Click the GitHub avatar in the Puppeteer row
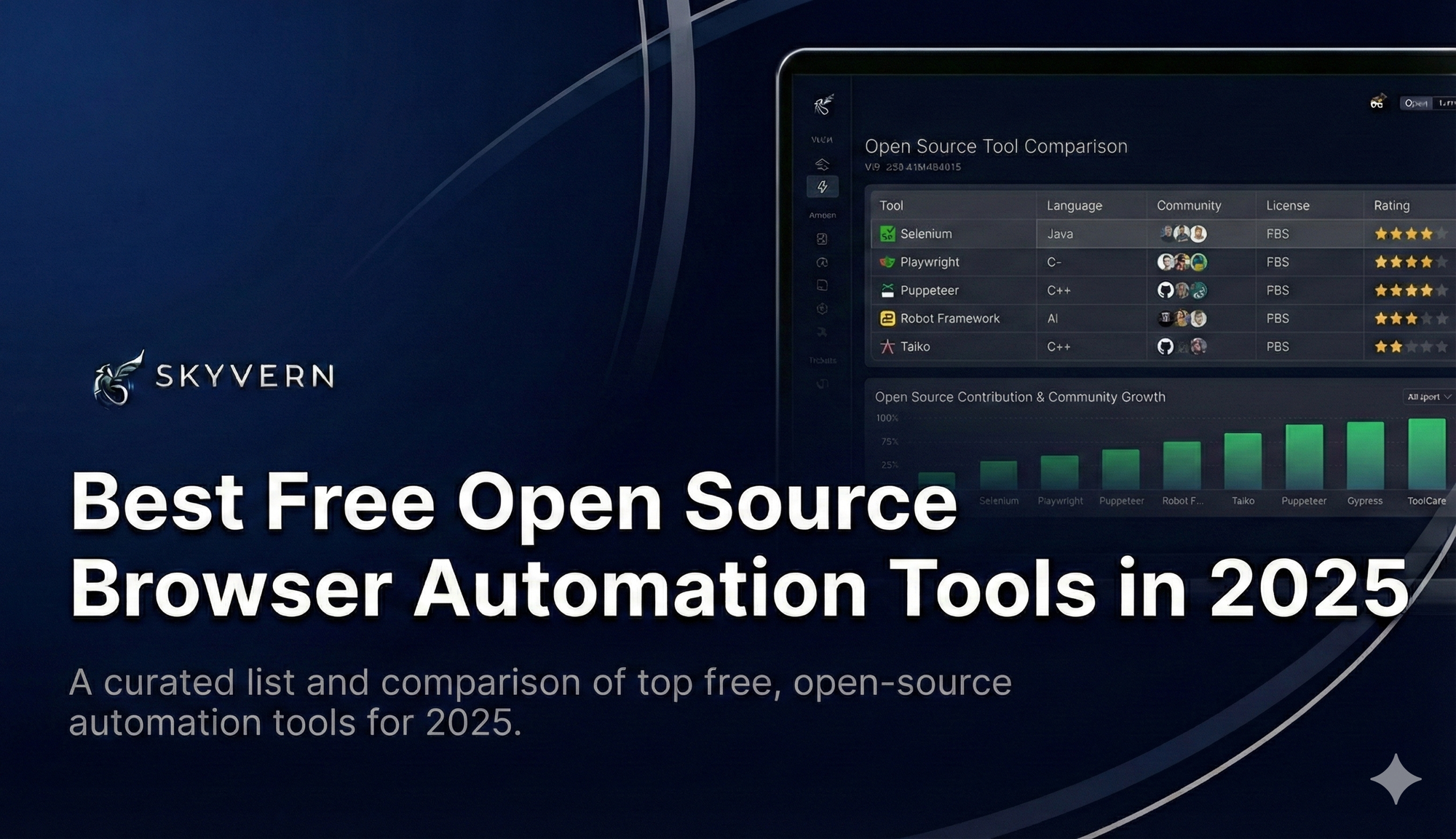The height and width of the screenshot is (839, 1456). [1166, 290]
